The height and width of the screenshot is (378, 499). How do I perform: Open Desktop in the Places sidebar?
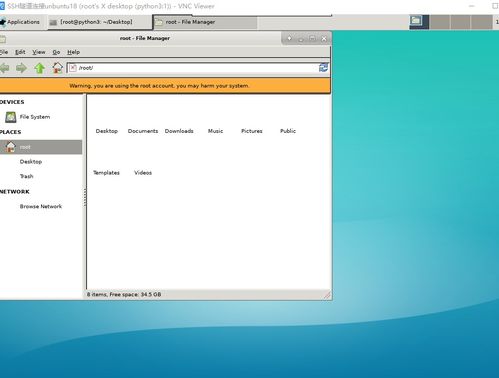coord(31,162)
